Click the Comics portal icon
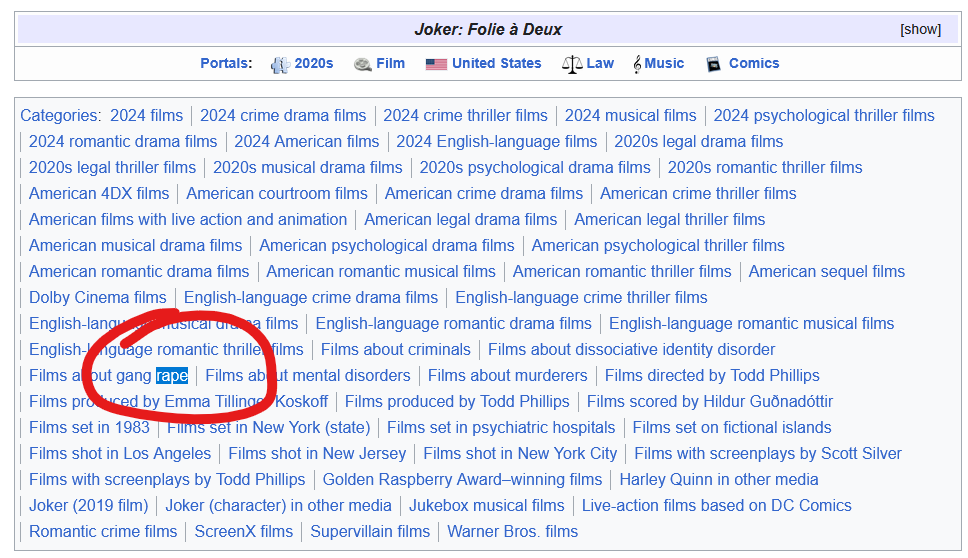The width and height of the screenshot is (968, 558). [713, 64]
